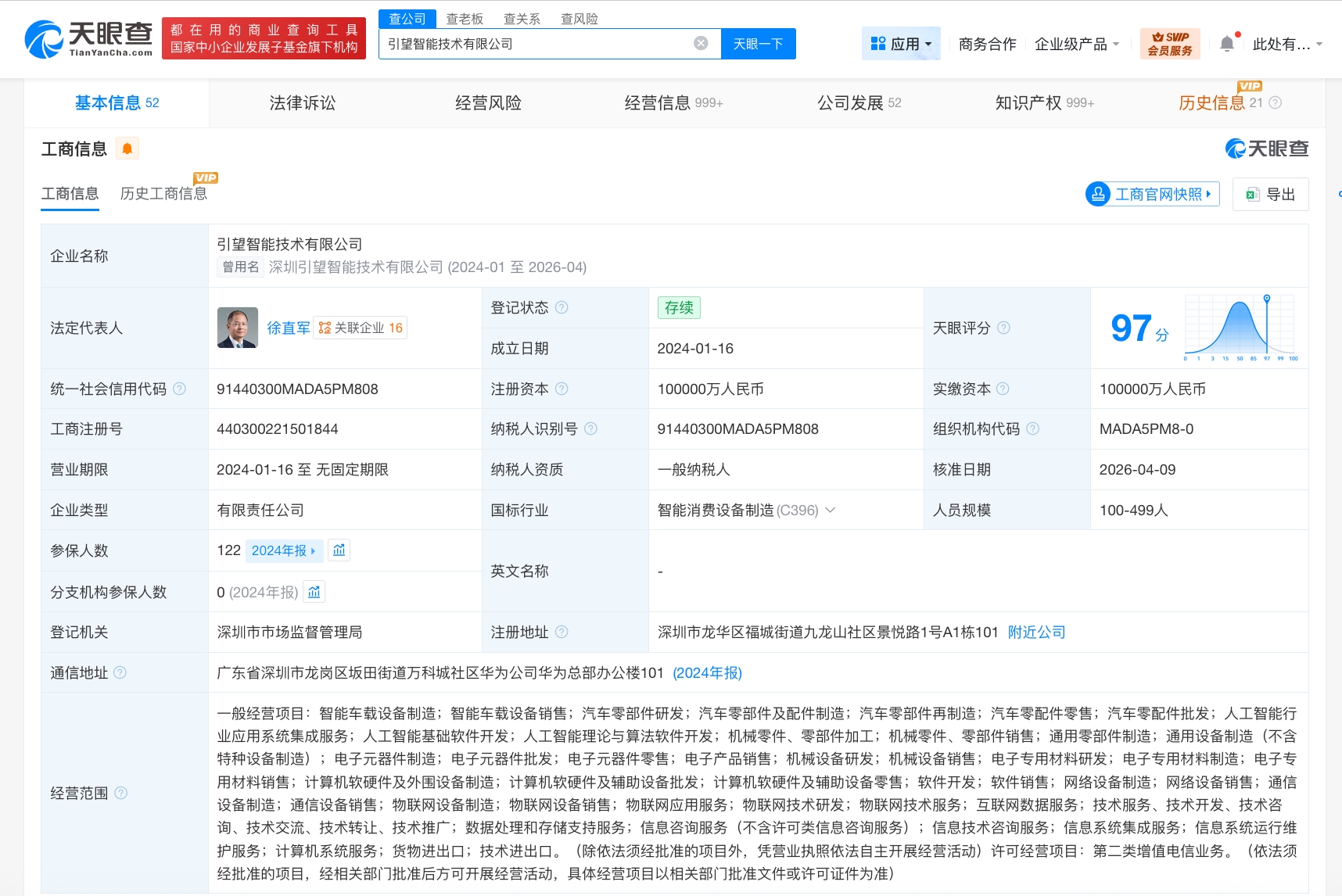The image size is (1342, 896).
Task: Click the 关联企业 16 badge beside 徐直军
Action: pos(360,328)
